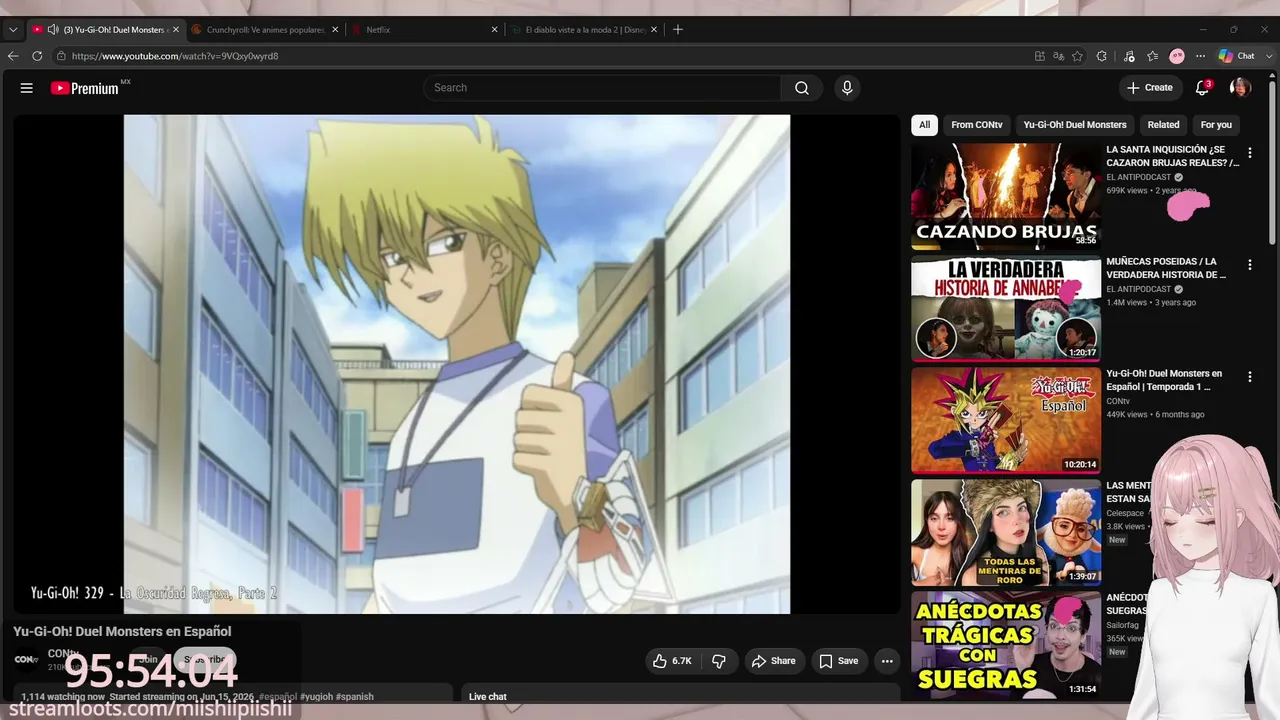
Task: Open LA SANTA INQUISICIÓN video title
Action: click(x=1172, y=156)
